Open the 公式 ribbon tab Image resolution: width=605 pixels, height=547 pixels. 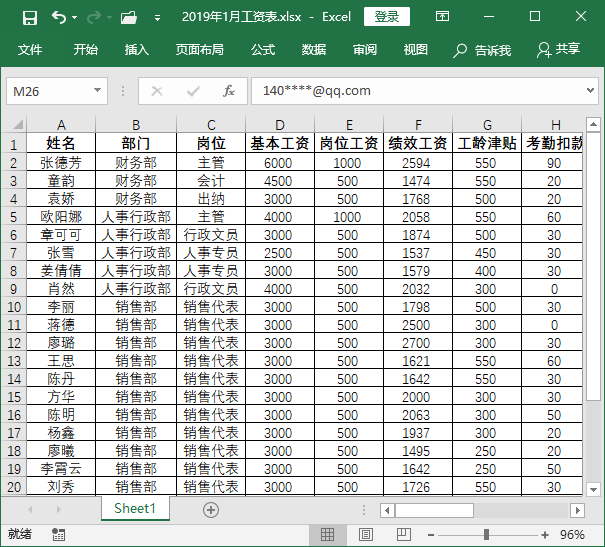click(x=262, y=50)
